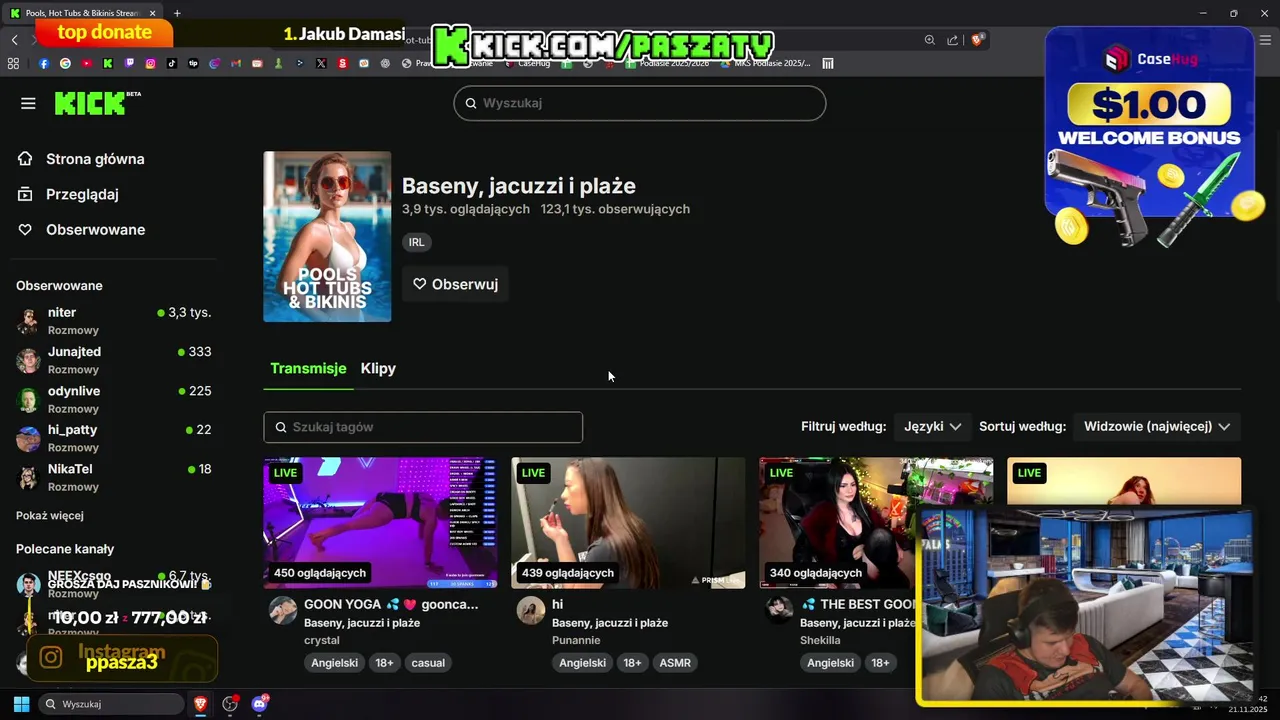Open the YouTube bookmark

(86, 63)
